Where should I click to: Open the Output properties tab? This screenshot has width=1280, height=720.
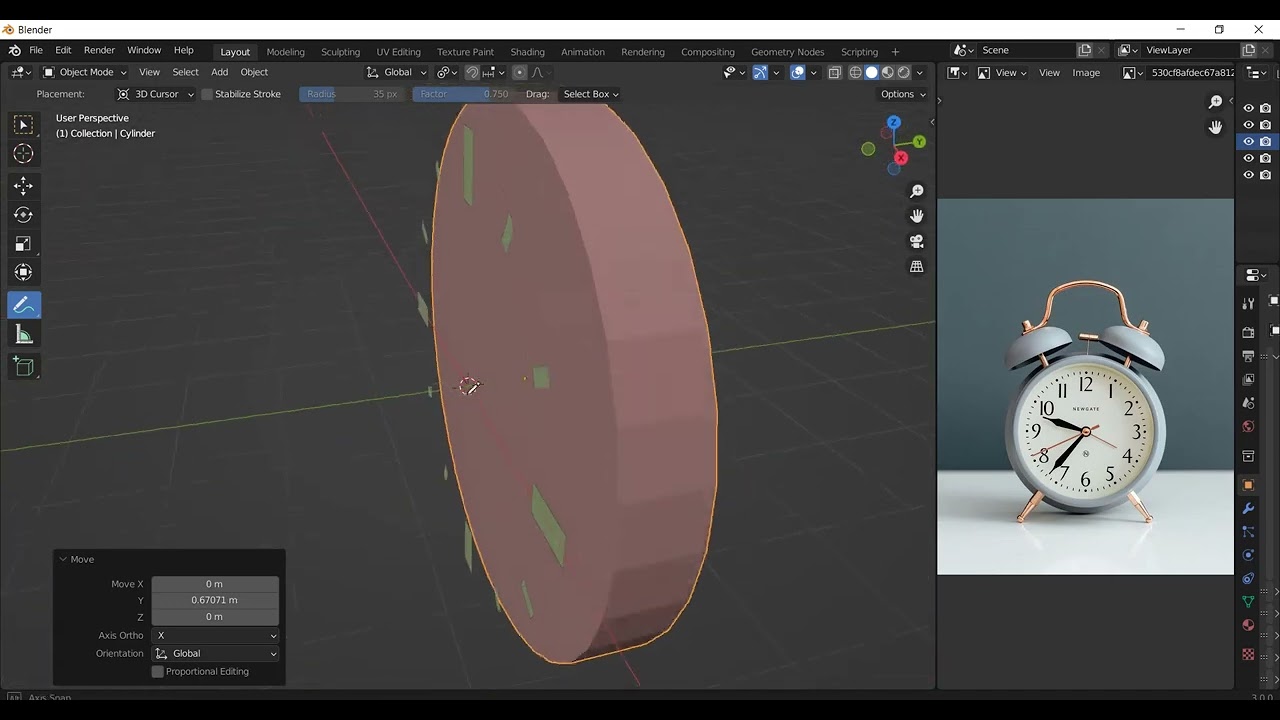[1248, 356]
